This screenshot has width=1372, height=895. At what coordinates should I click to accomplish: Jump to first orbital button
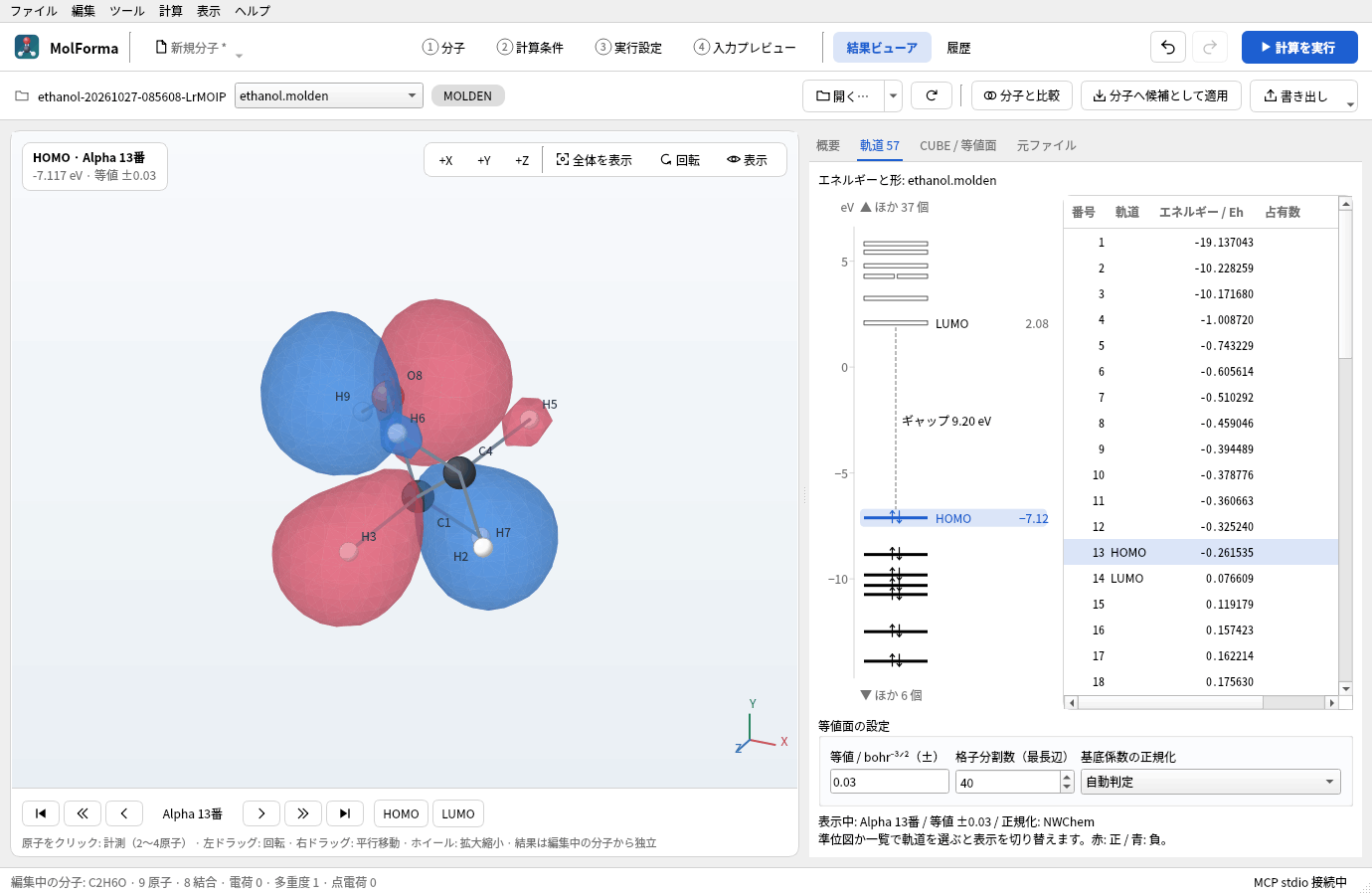click(41, 813)
